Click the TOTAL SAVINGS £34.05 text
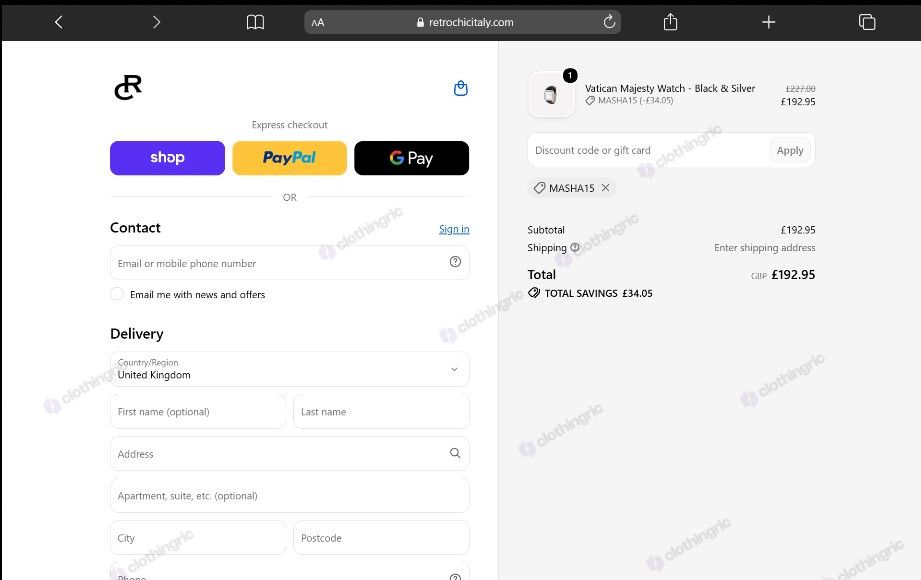Screen dimensions: 921x580 598,293
